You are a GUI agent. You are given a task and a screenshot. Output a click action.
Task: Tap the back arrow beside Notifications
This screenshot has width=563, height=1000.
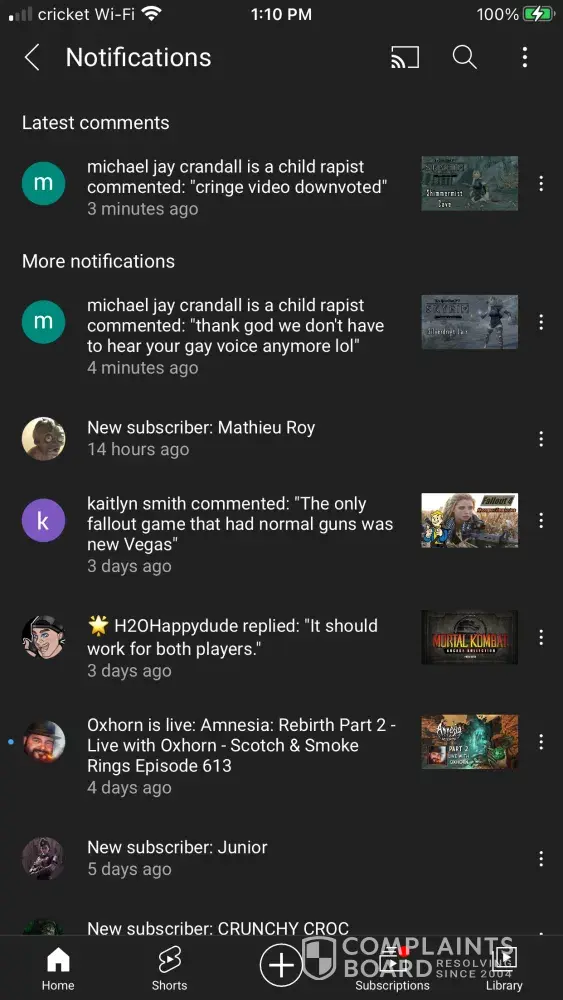[32, 57]
